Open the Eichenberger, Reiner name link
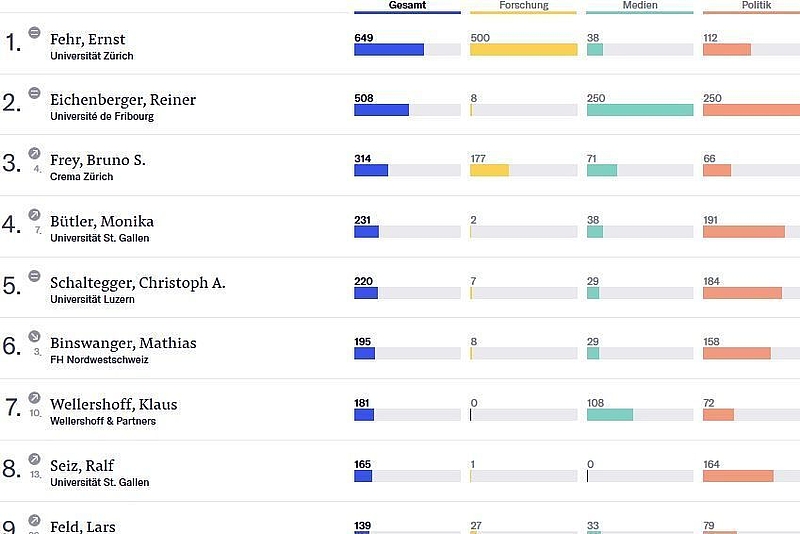Screen dimensions: 800x534 pos(123,100)
